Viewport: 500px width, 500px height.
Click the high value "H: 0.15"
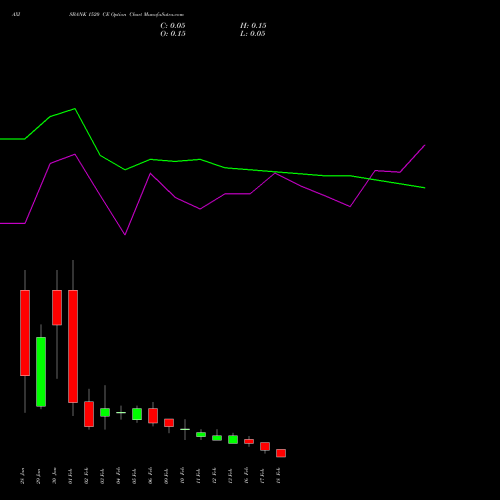(253, 26)
